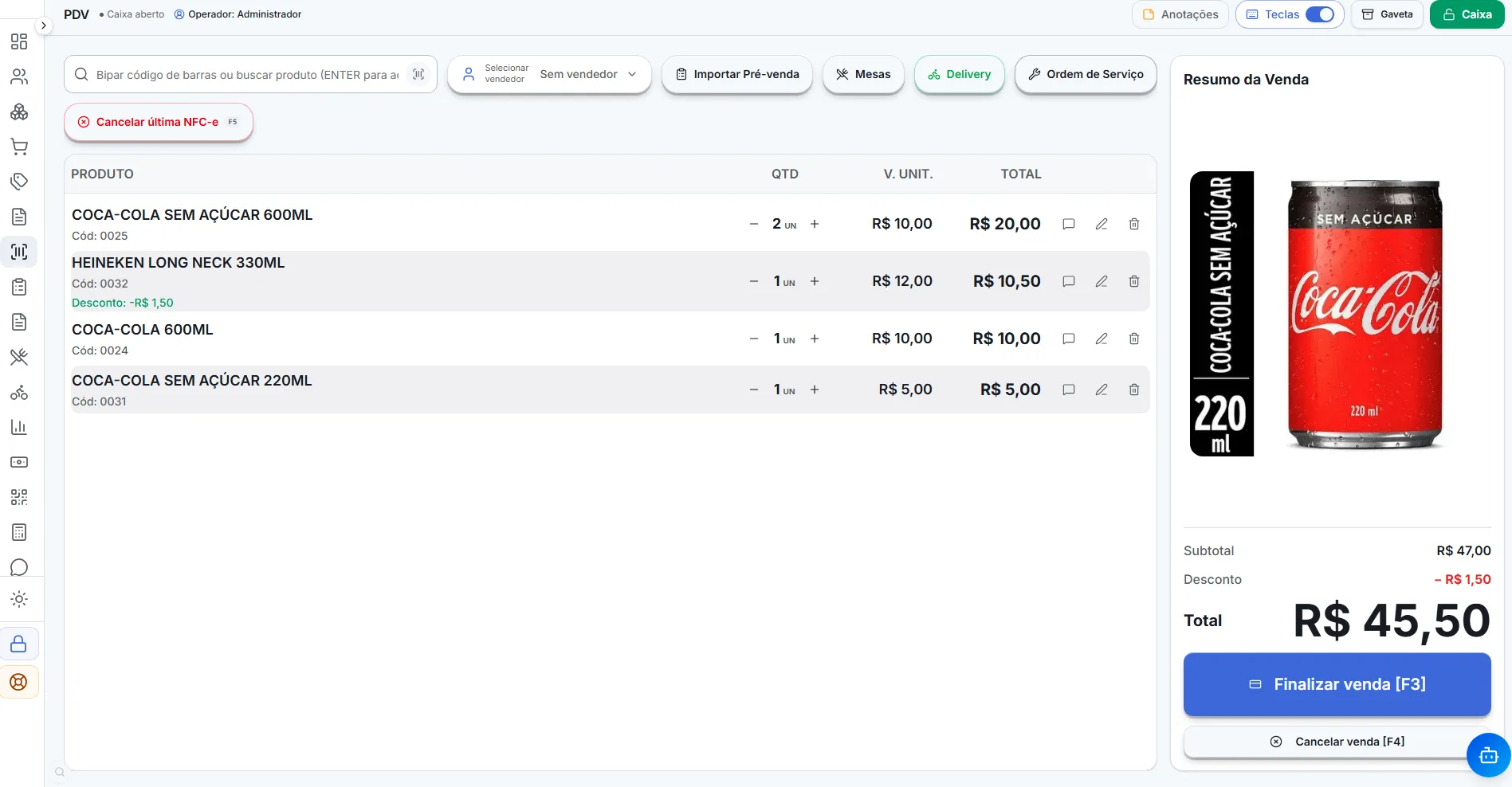
Task: Edit the COCA-COLA 600ML (Cód 0024) item
Action: 1102,339
